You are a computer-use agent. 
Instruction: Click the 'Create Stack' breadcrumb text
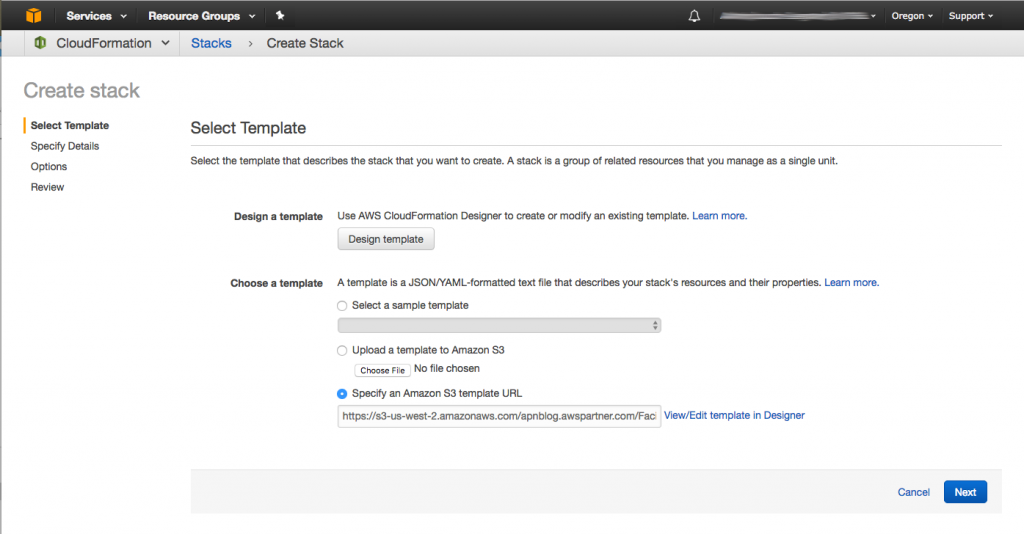tap(305, 43)
